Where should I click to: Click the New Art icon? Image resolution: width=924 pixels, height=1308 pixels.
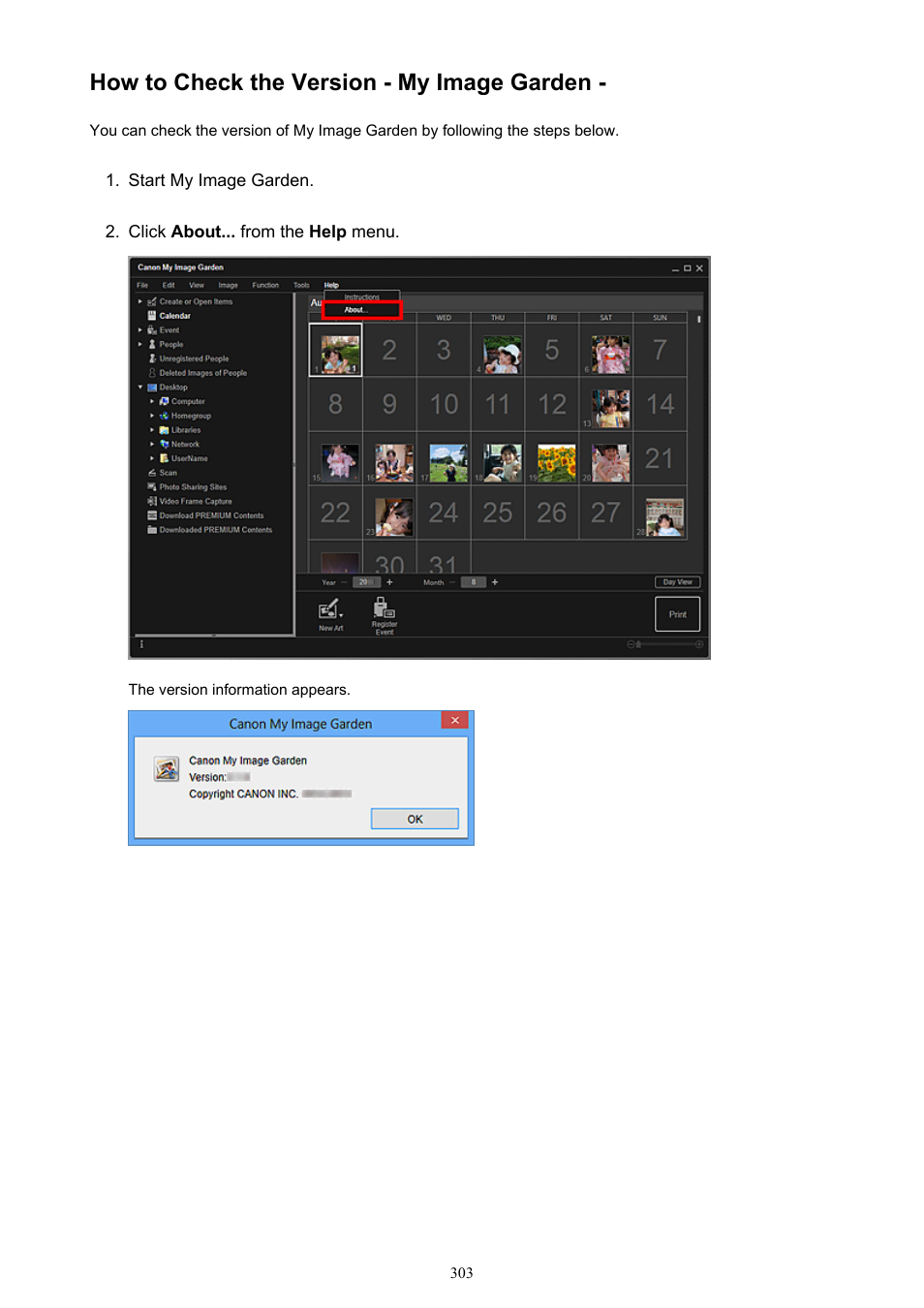330,608
